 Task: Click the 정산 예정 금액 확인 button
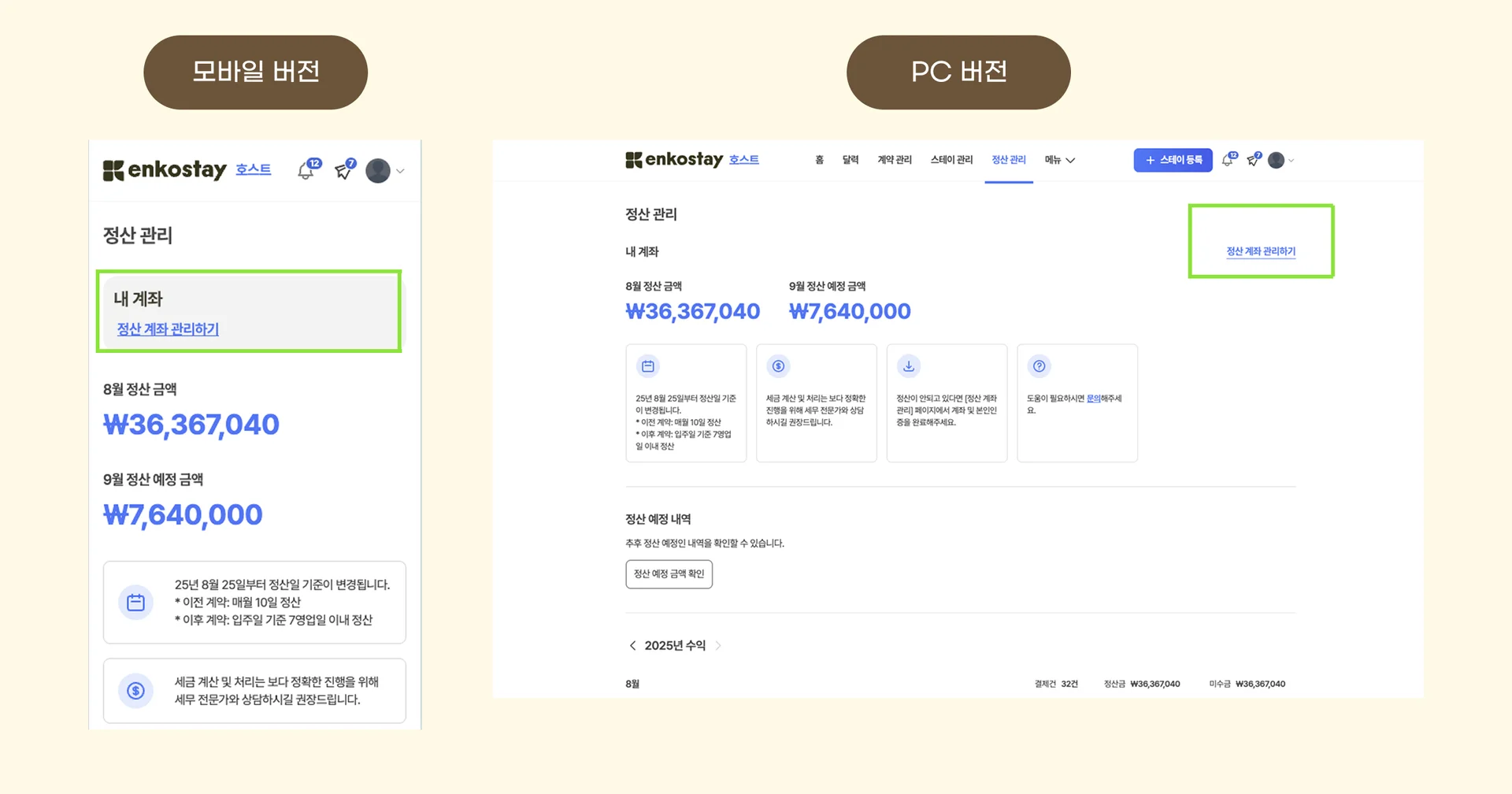[669, 574]
